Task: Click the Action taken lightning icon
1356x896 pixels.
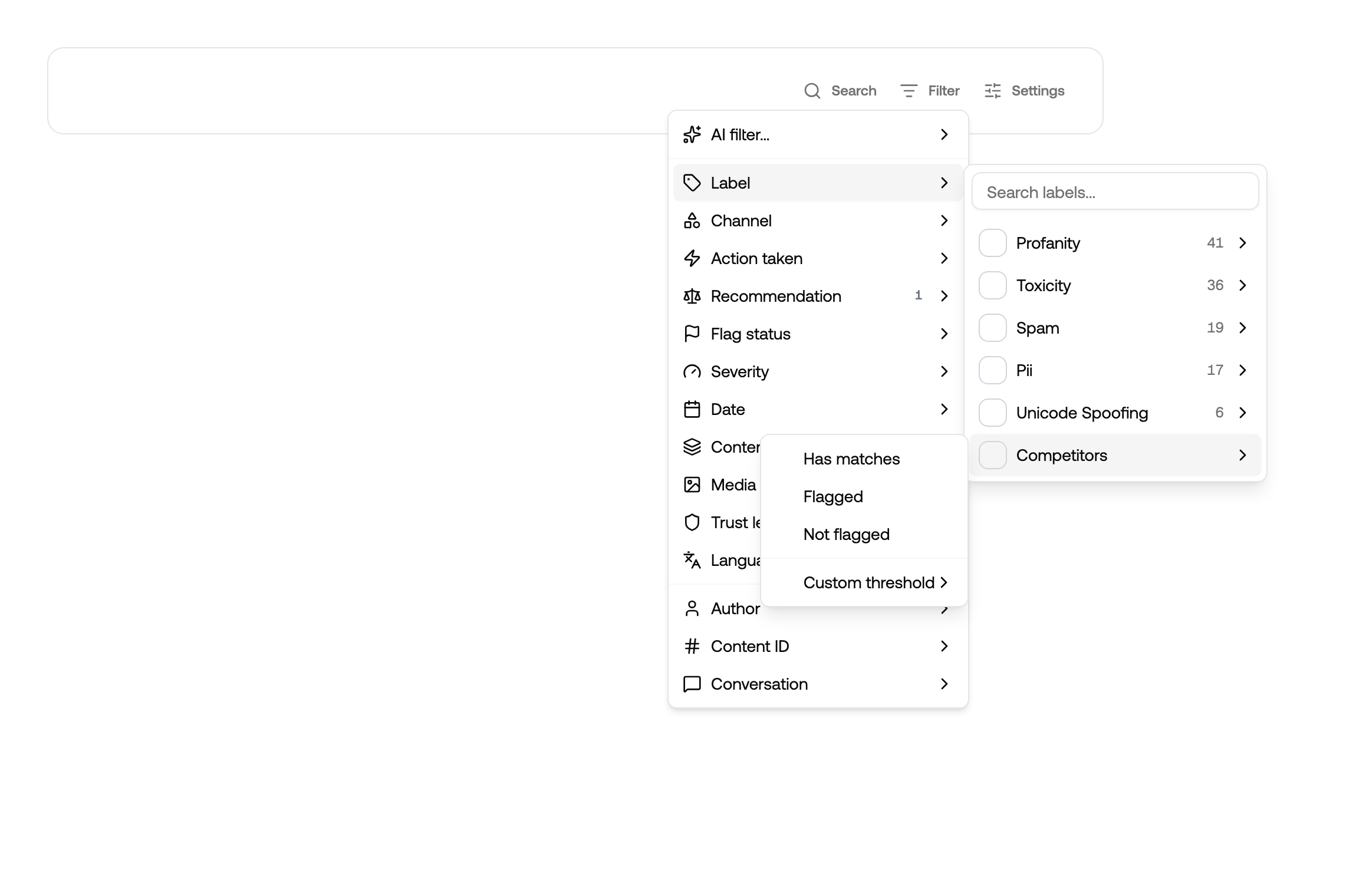Action: click(x=692, y=258)
